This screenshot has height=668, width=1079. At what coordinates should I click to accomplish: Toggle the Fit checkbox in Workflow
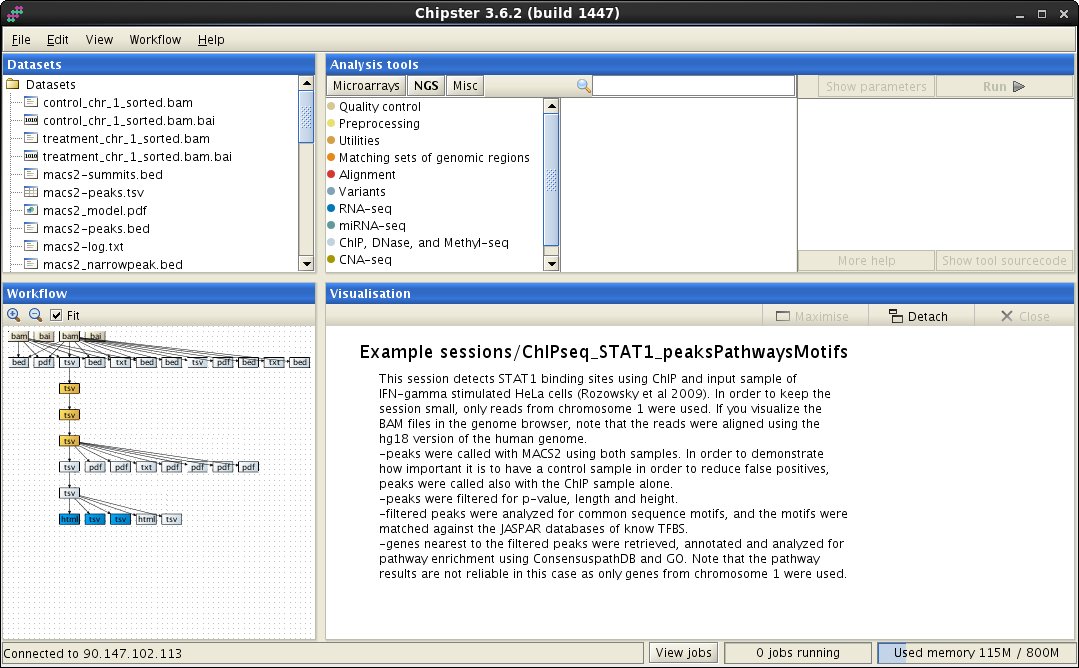tap(57, 315)
